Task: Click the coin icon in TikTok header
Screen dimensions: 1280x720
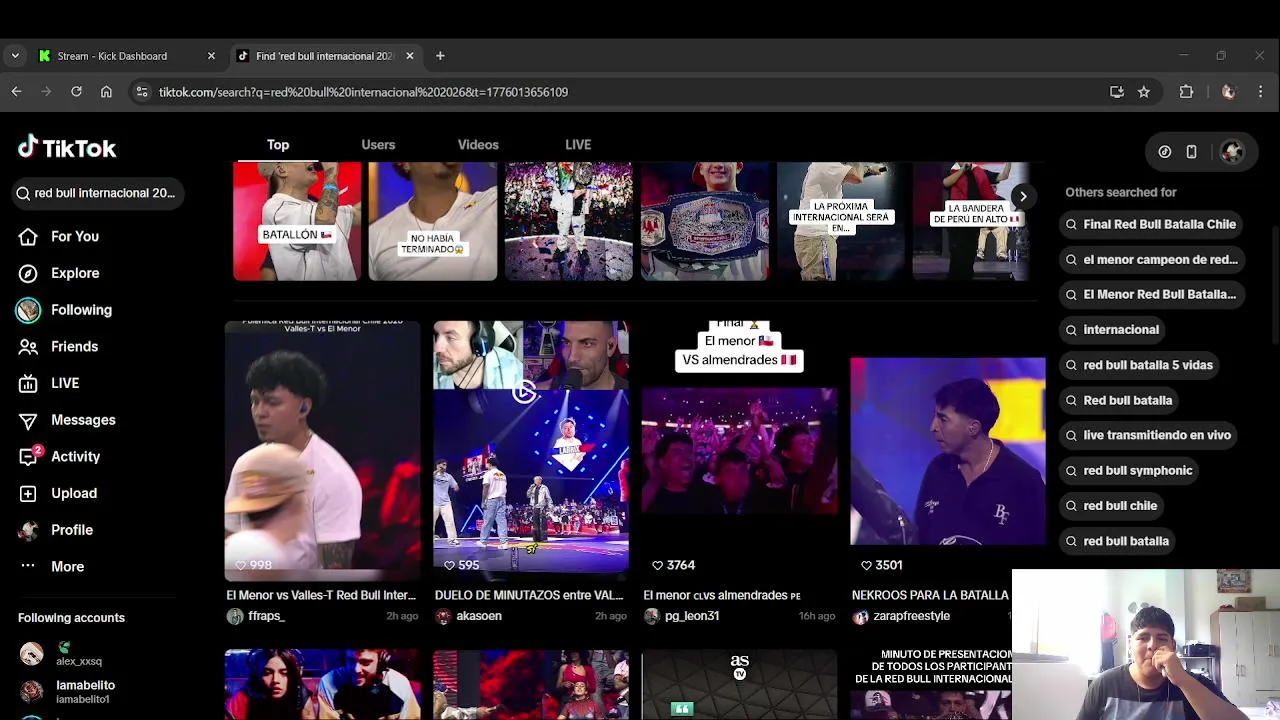Action: 1165,152
